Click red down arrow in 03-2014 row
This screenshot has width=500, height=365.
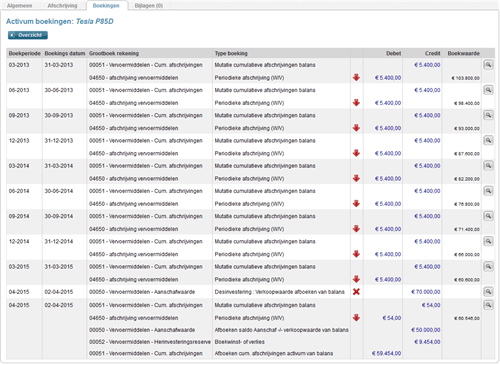pos(356,178)
